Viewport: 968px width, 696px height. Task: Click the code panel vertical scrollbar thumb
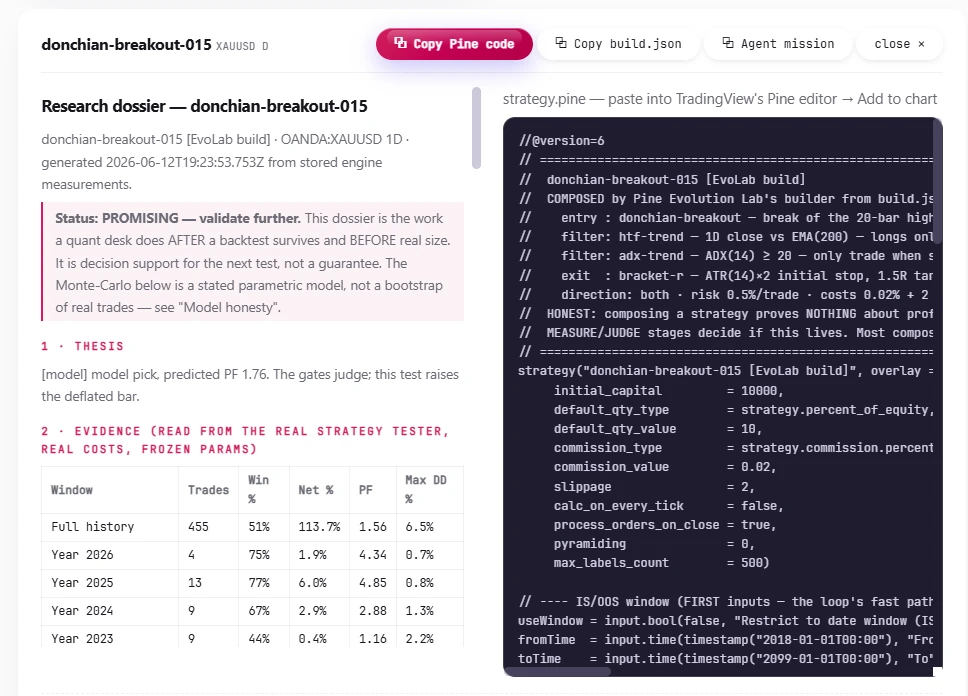point(938,181)
